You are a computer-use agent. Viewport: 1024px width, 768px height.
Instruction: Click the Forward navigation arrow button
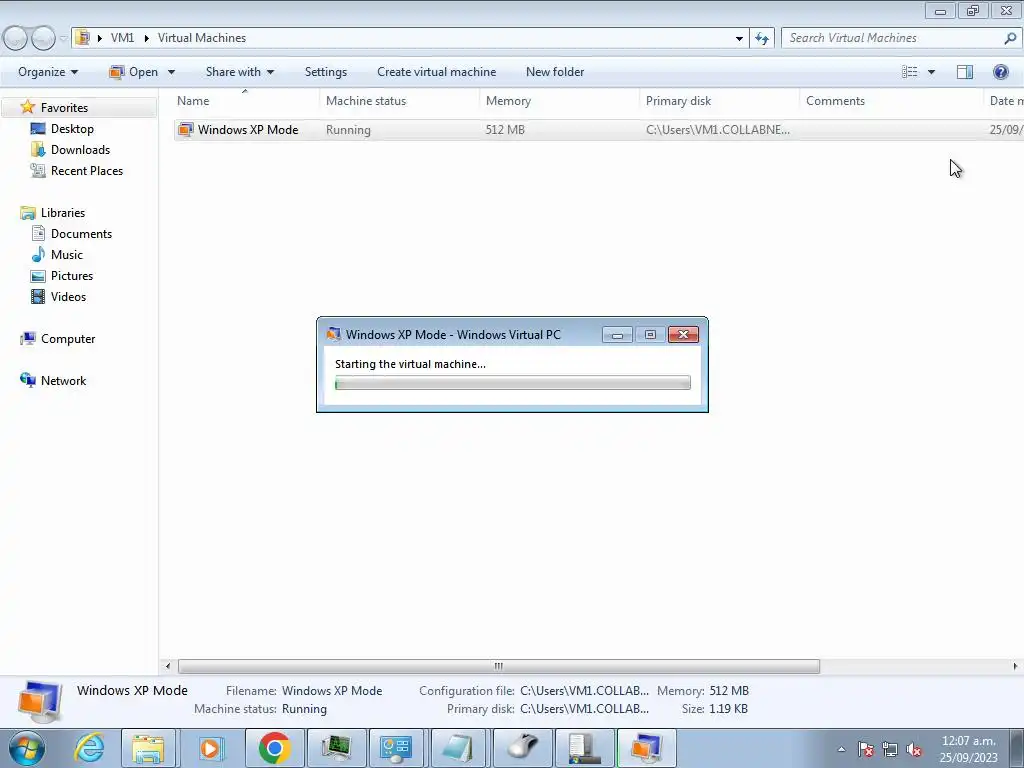pos(43,38)
